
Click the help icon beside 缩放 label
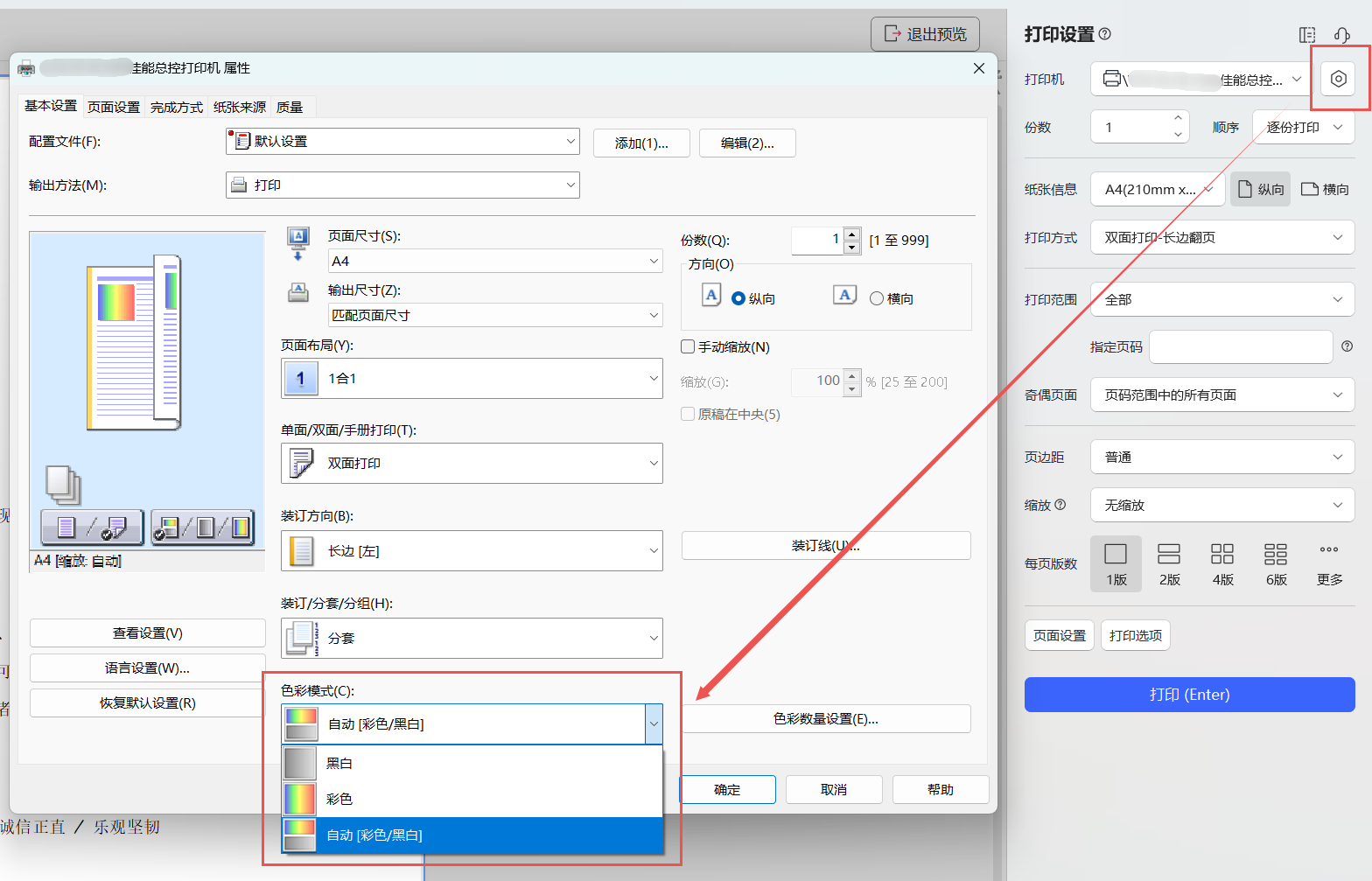click(1060, 505)
